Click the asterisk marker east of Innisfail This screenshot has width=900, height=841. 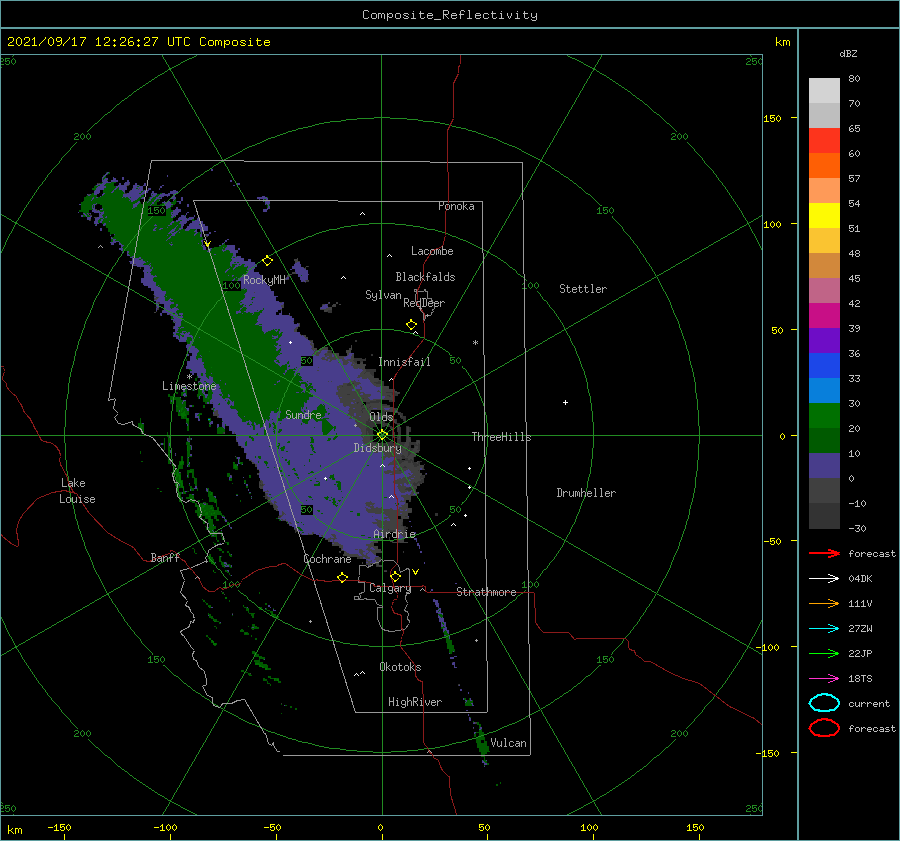coord(475,343)
